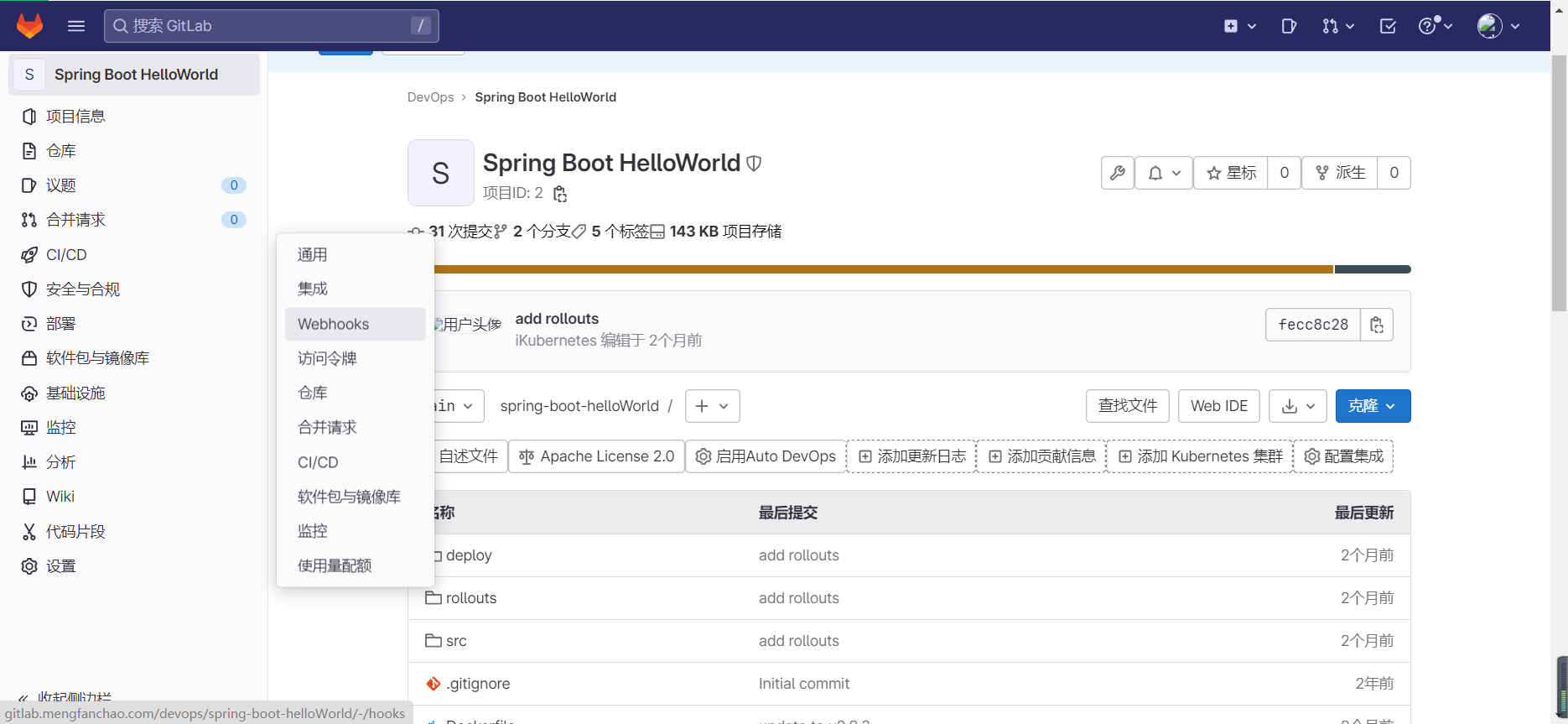Open the hamburger main menu
Viewport: 1568px width, 724px height.
click(76, 26)
